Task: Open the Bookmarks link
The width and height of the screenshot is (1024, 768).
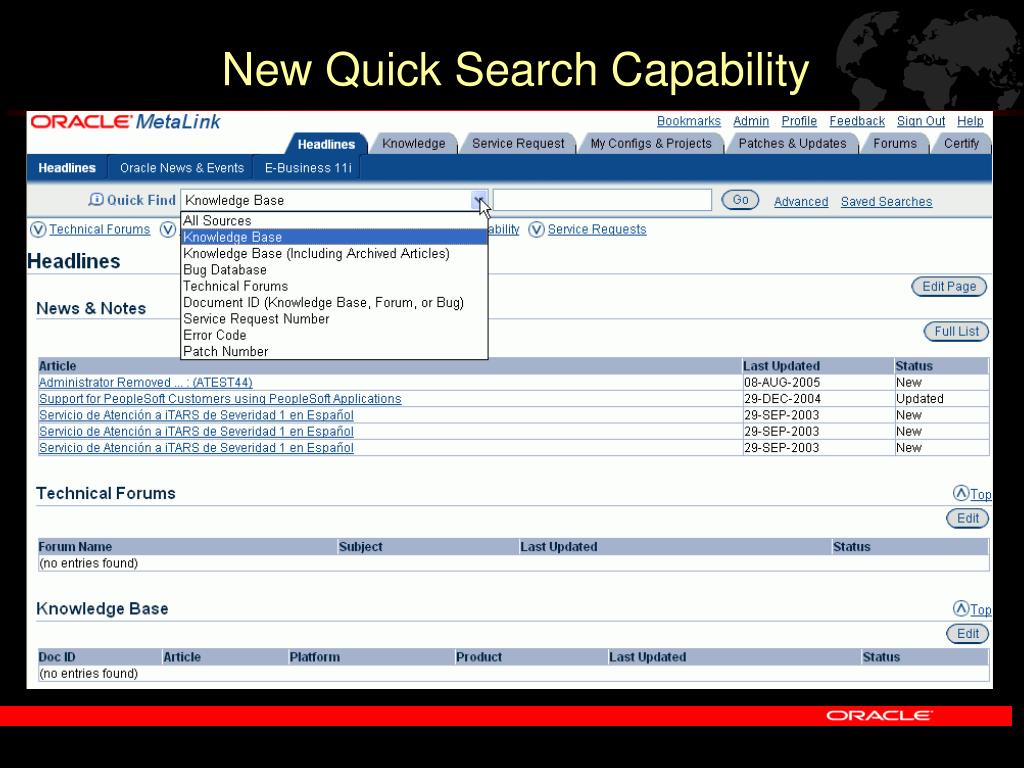Action: (688, 121)
